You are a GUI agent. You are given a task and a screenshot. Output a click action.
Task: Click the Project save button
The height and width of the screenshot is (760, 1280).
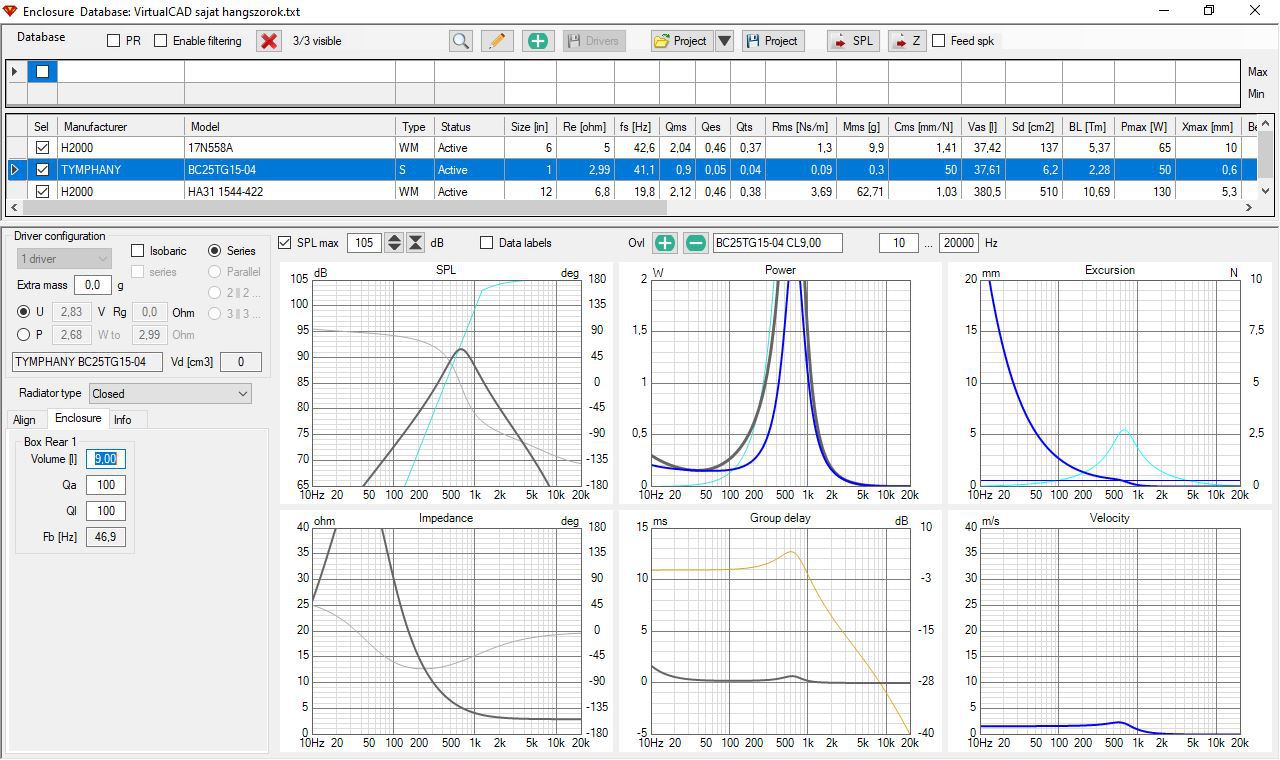[x=773, y=41]
